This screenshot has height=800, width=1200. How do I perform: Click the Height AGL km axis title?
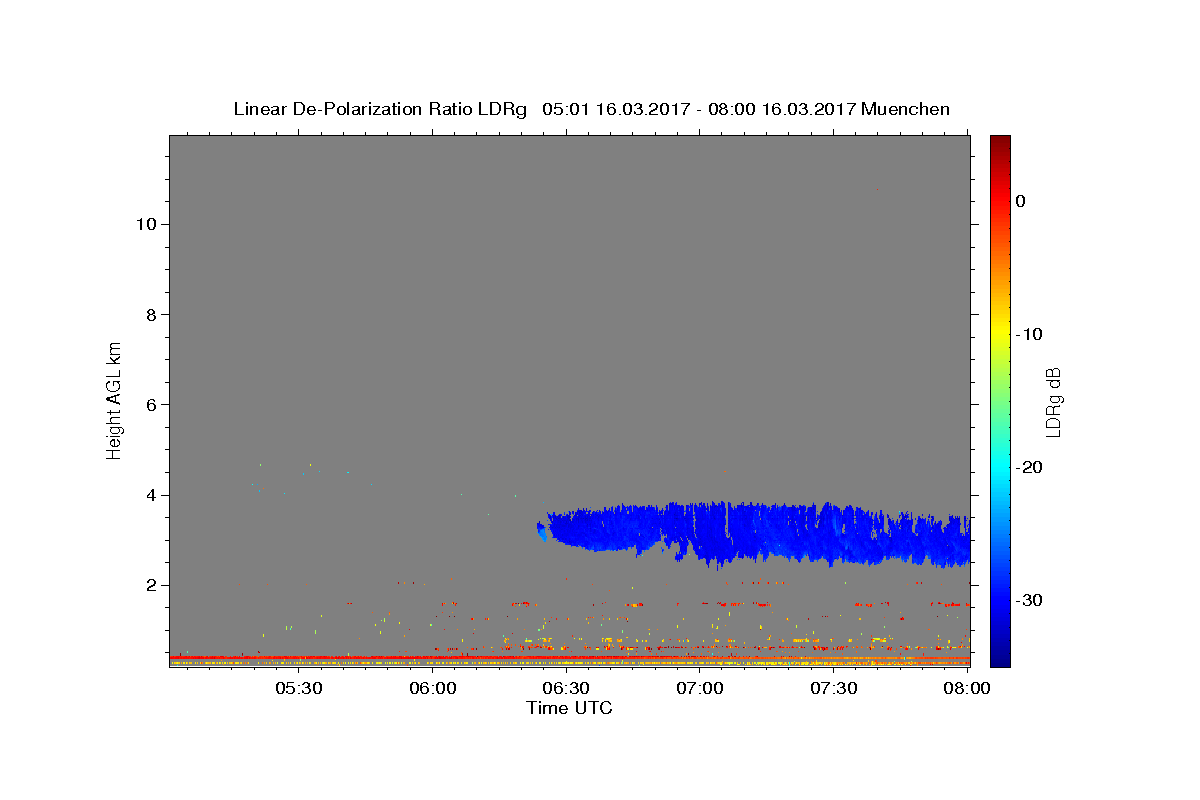coord(114,399)
